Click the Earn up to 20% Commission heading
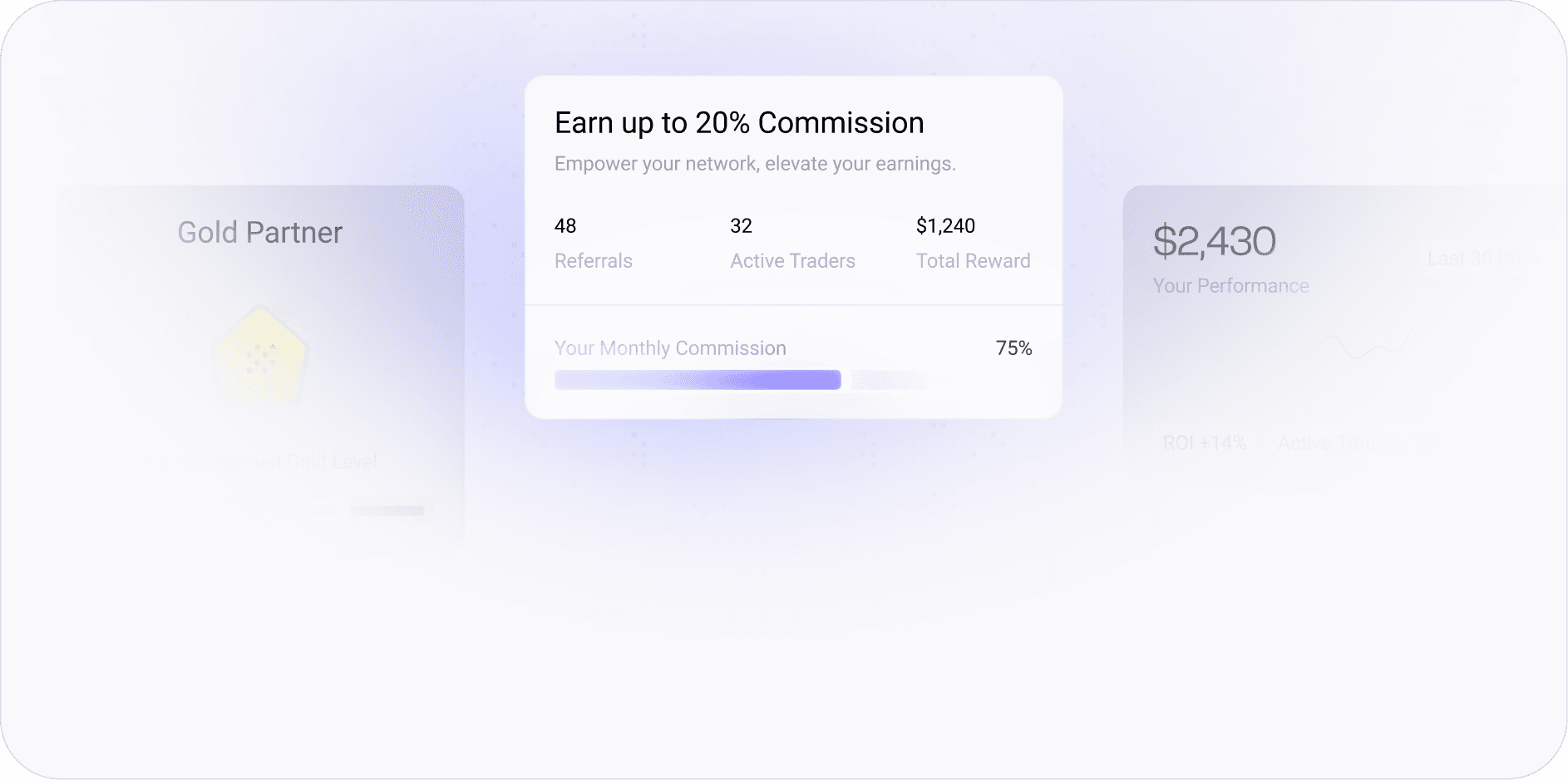The height and width of the screenshot is (780, 1568). pos(739,123)
